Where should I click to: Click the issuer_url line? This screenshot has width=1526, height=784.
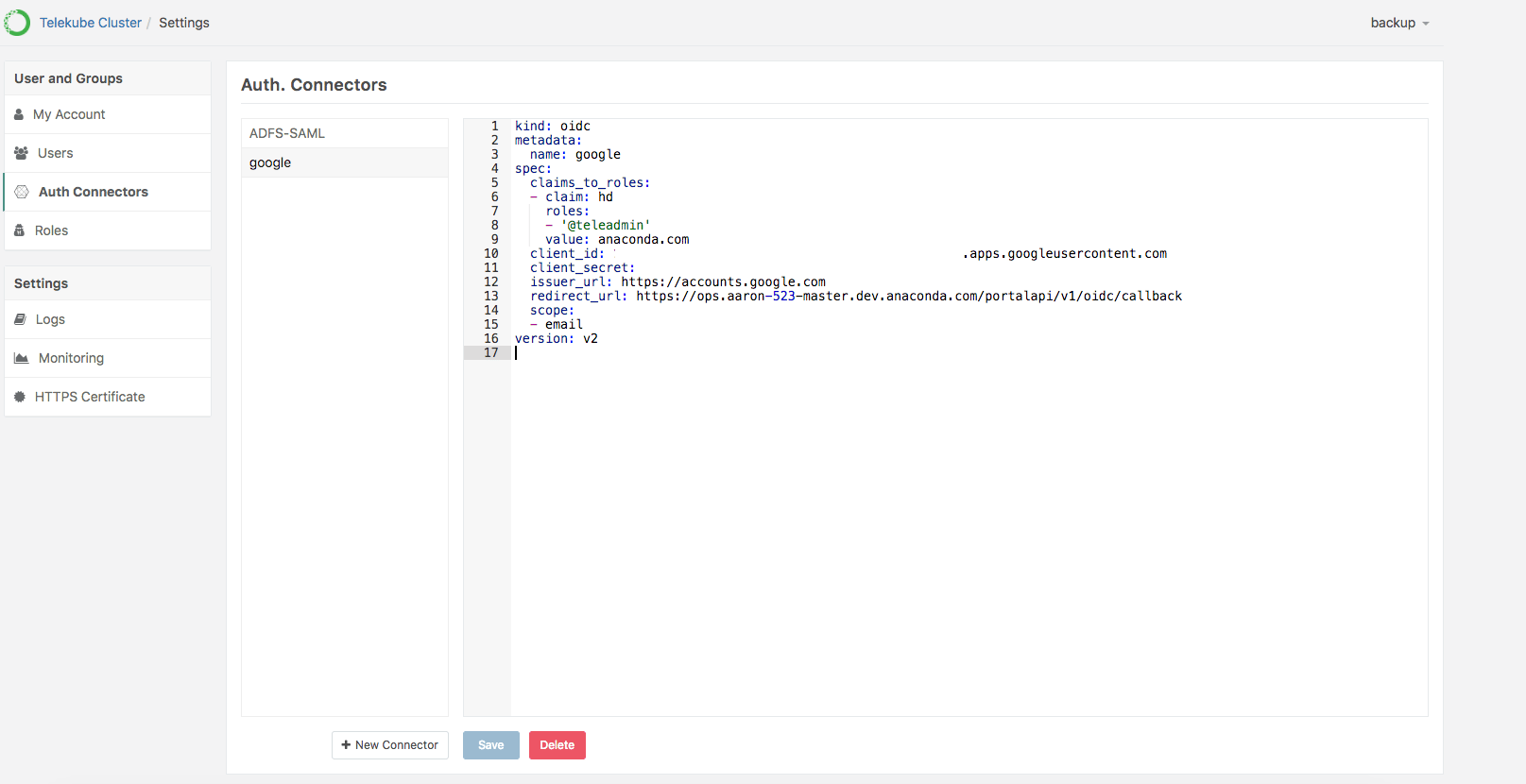click(677, 281)
